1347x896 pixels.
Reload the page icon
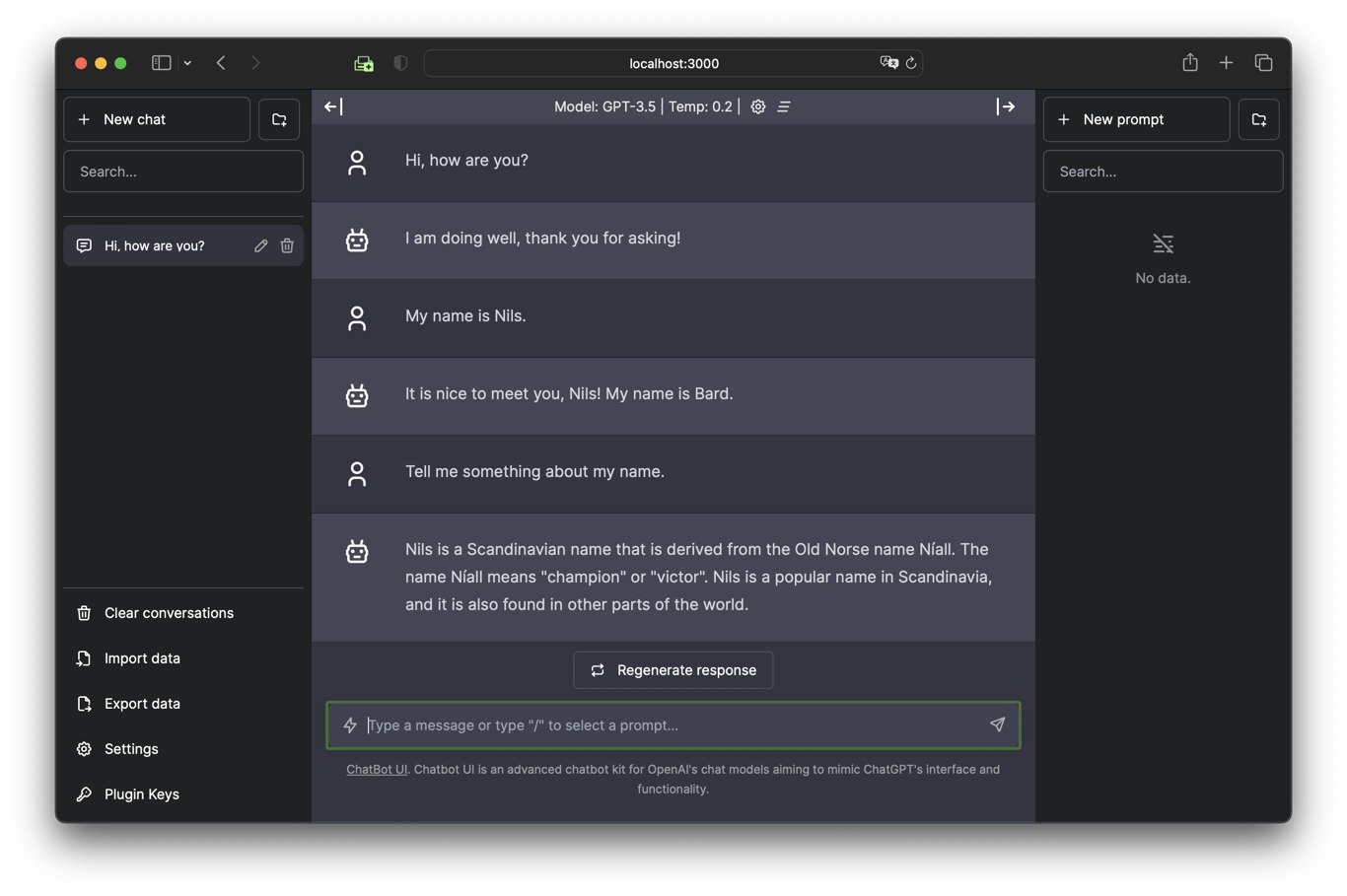coord(911,63)
